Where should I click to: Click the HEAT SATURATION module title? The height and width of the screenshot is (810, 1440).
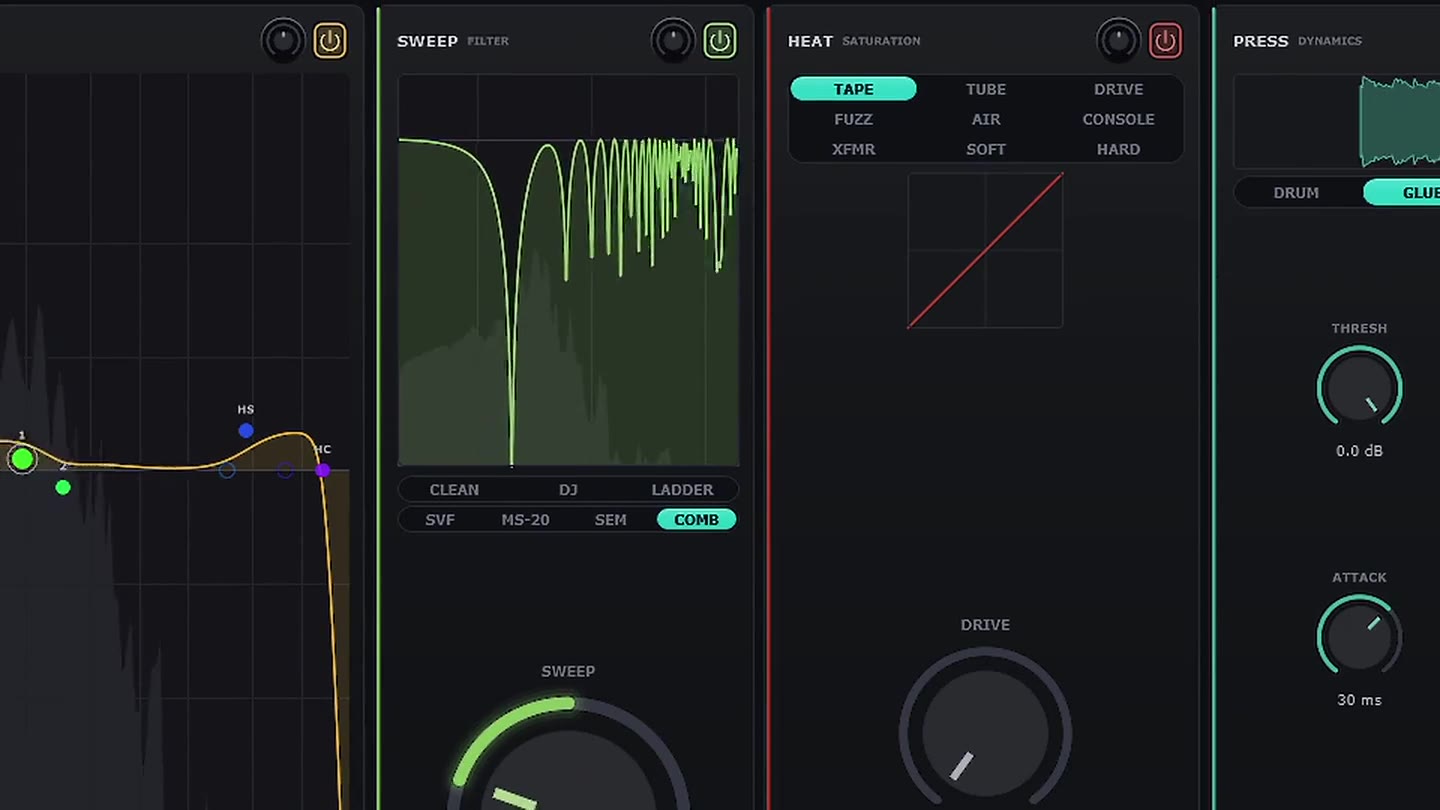(x=854, y=41)
